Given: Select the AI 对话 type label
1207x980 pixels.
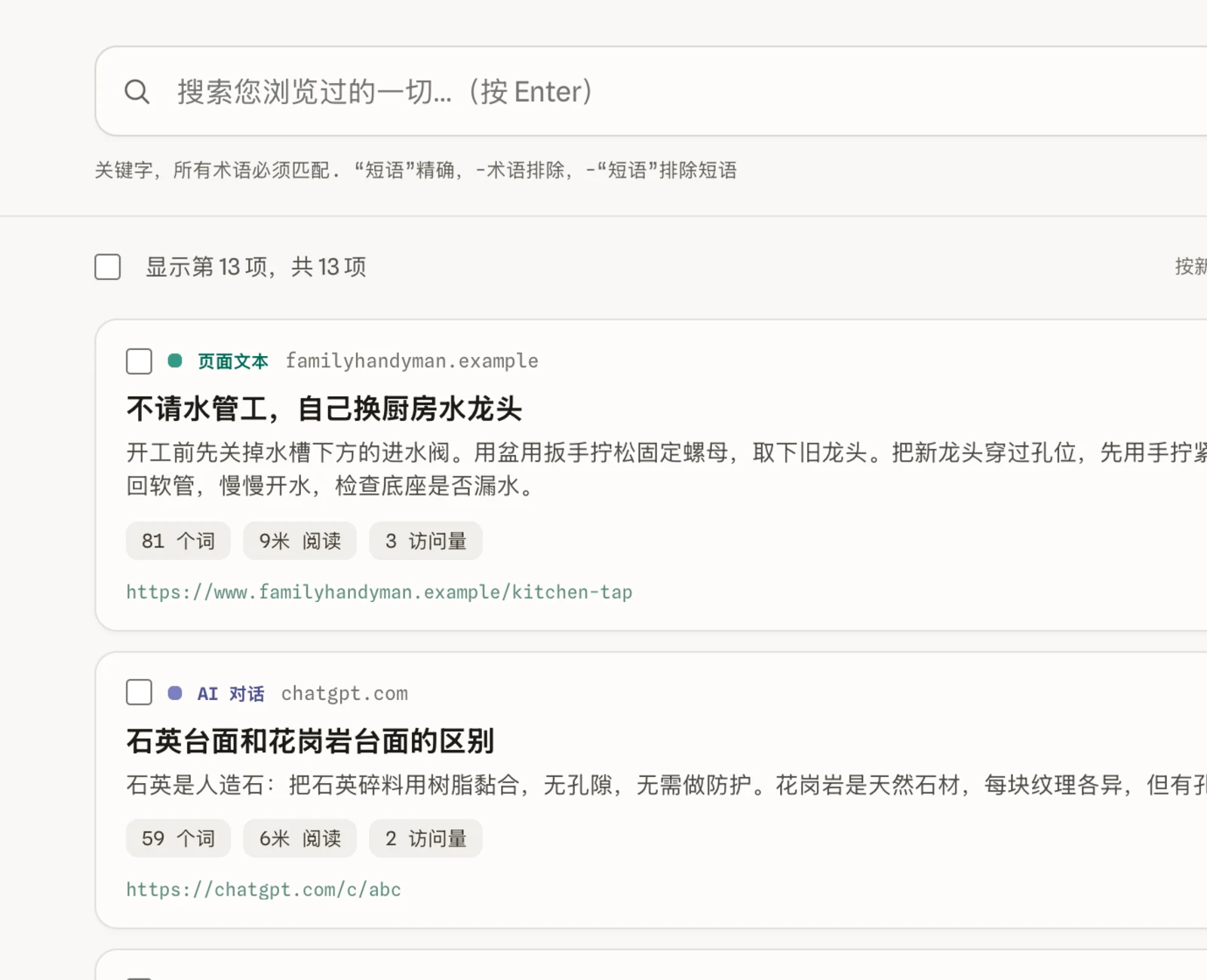Looking at the screenshot, I should 231,693.
